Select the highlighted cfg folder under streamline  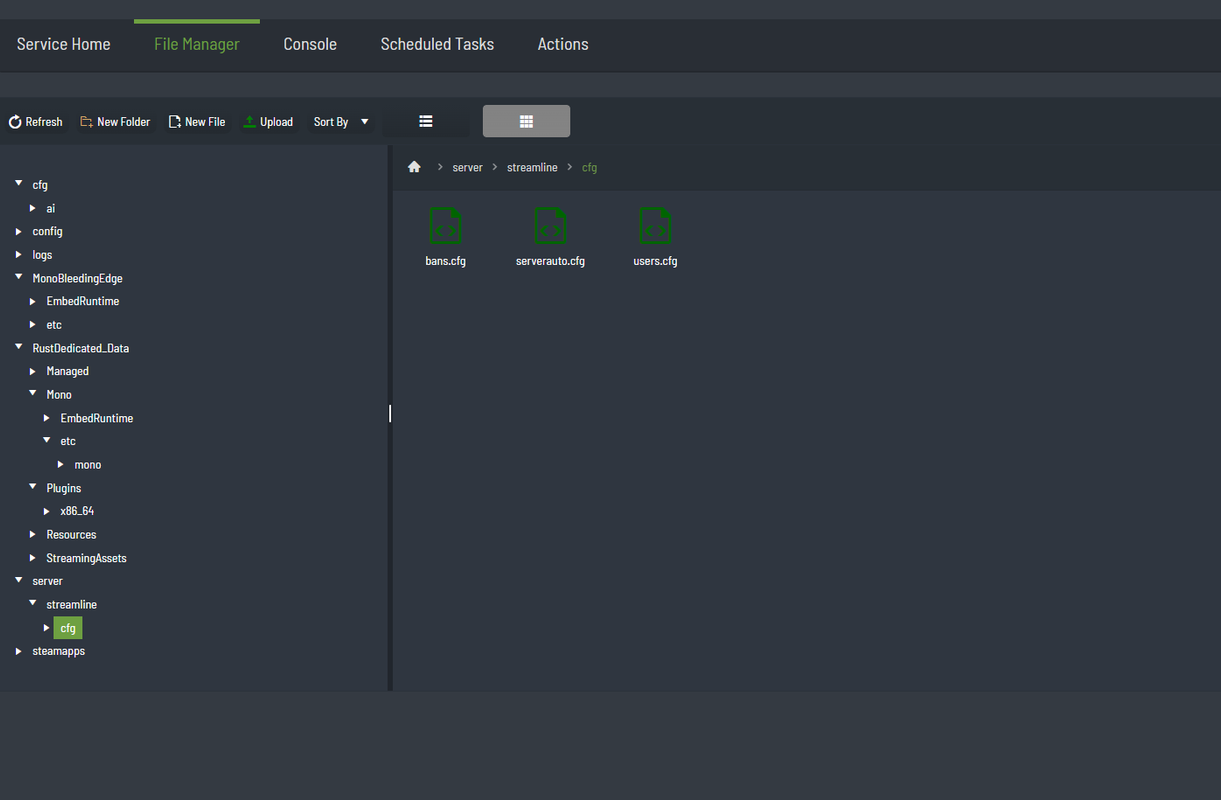68,628
